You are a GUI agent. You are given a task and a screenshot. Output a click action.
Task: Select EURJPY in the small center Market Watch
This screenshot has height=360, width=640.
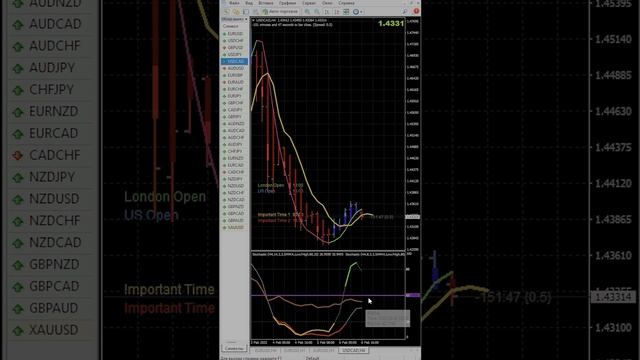tap(234, 96)
